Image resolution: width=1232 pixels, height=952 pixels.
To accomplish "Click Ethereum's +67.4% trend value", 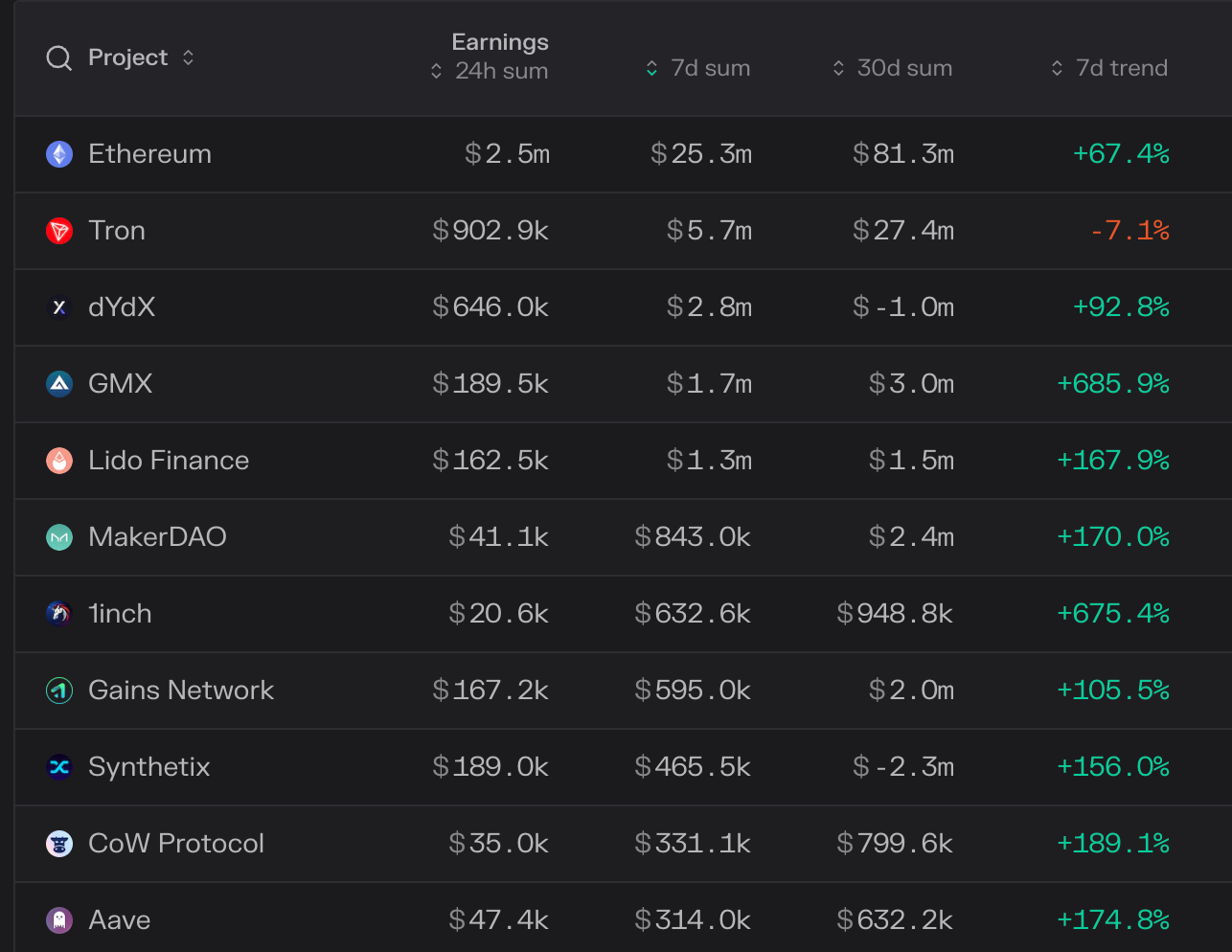I will (x=1121, y=154).
